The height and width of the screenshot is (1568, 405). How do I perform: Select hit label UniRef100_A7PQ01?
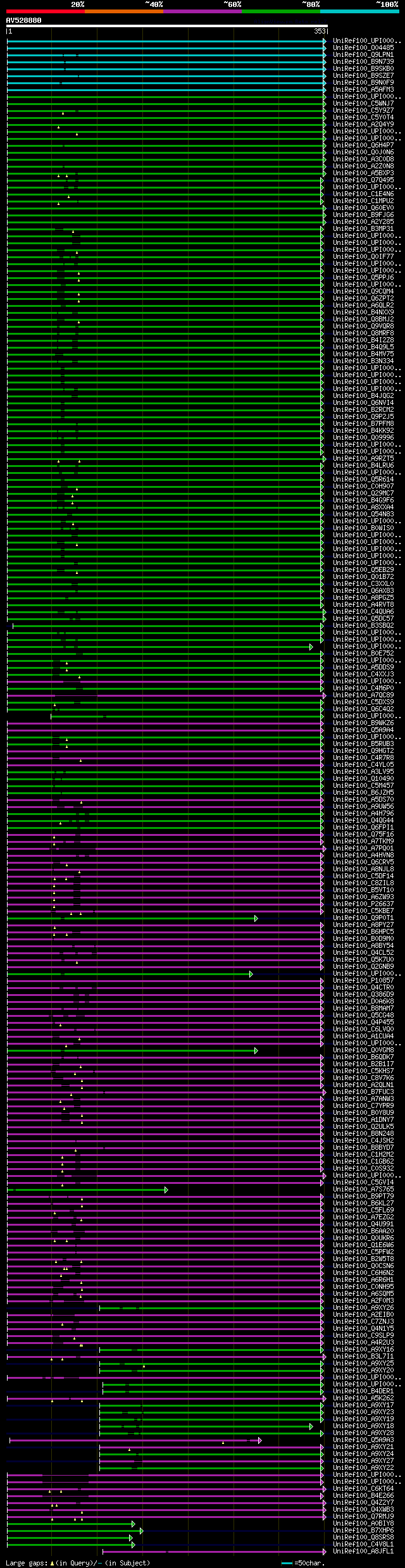tap(363, 849)
